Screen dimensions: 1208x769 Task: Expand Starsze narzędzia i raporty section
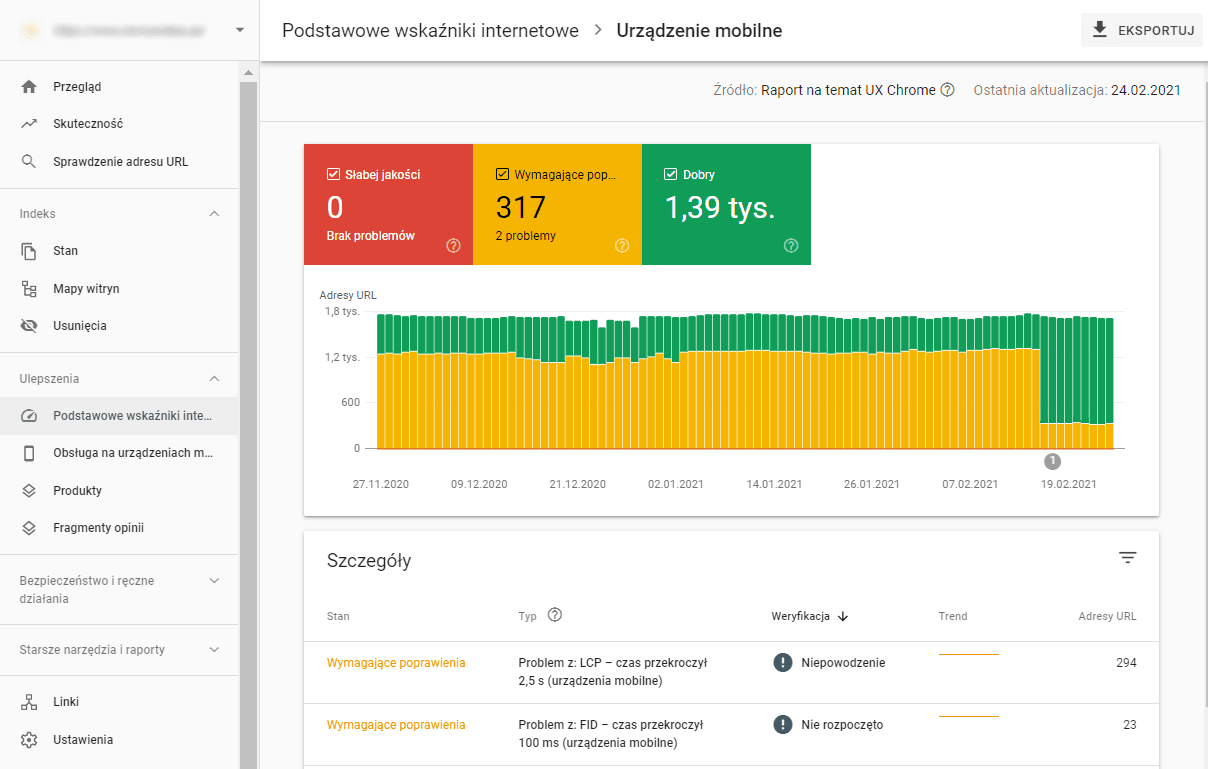pyautogui.click(x=214, y=650)
